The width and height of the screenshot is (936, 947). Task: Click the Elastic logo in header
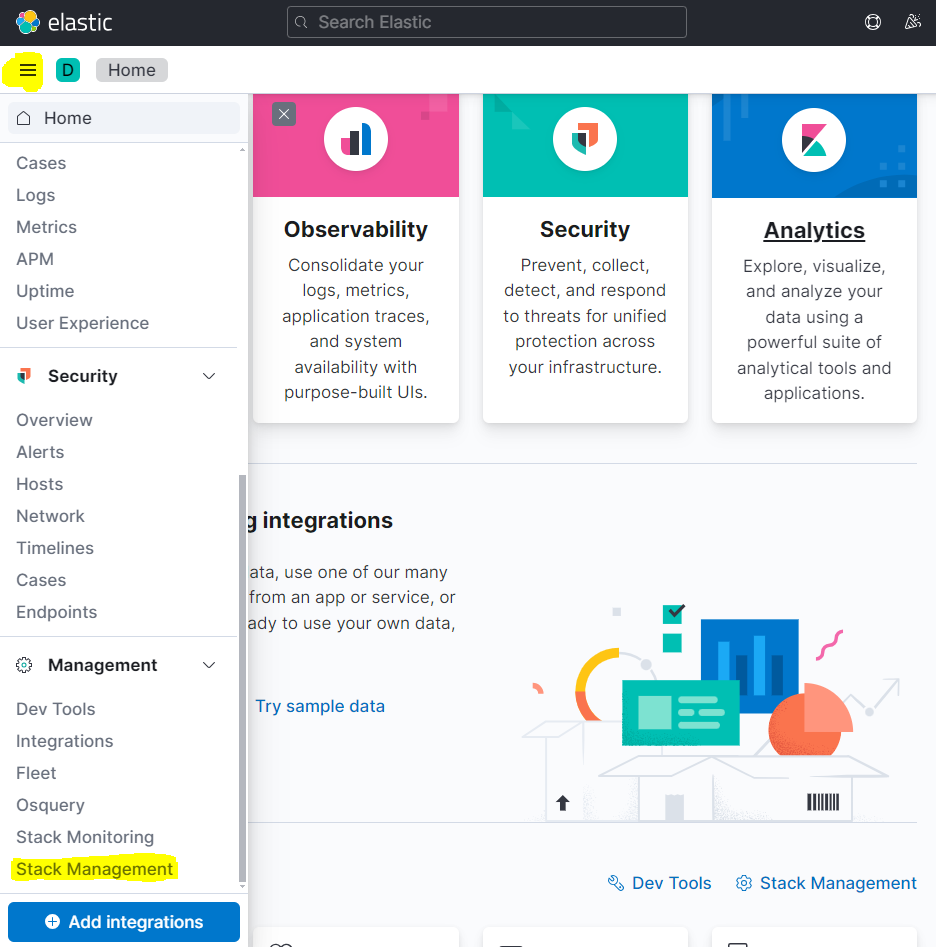click(63, 22)
